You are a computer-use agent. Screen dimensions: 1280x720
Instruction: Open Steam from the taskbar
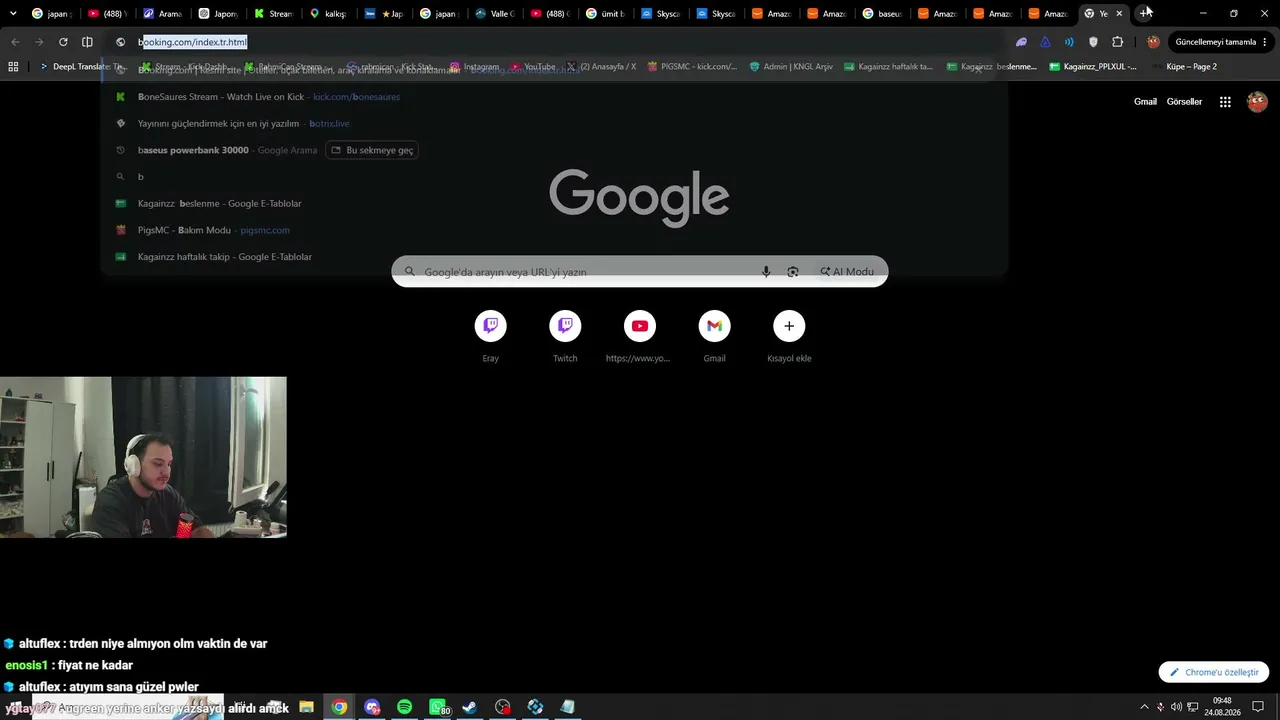click(469, 707)
